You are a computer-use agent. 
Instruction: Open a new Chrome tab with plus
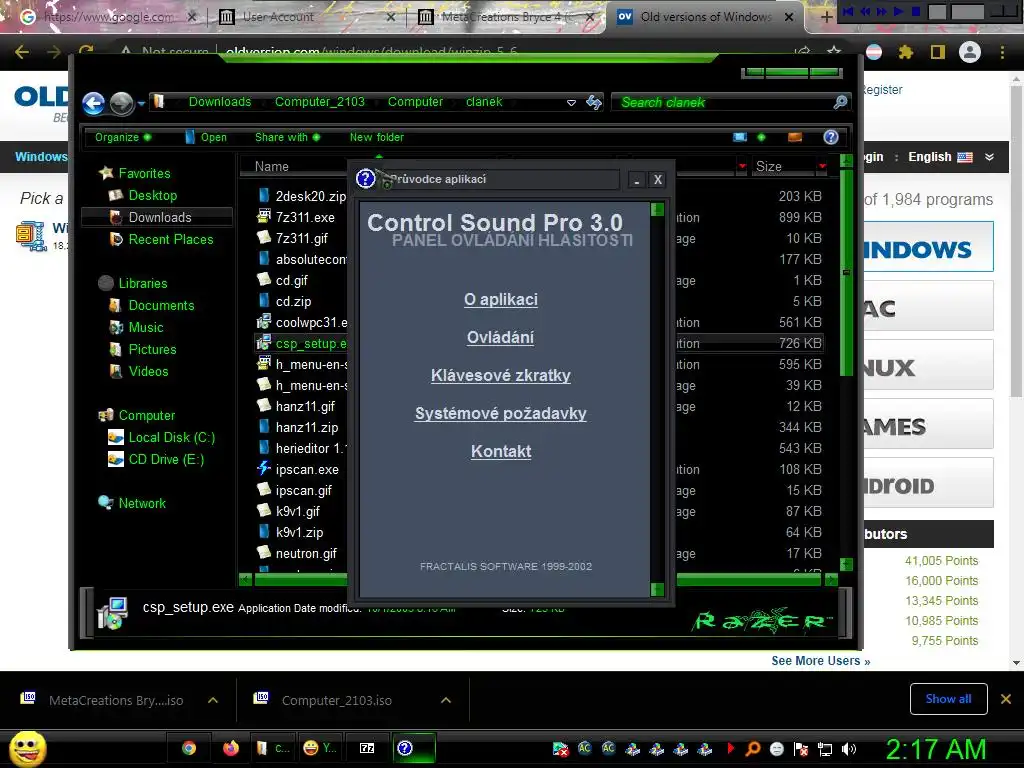click(826, 17)
